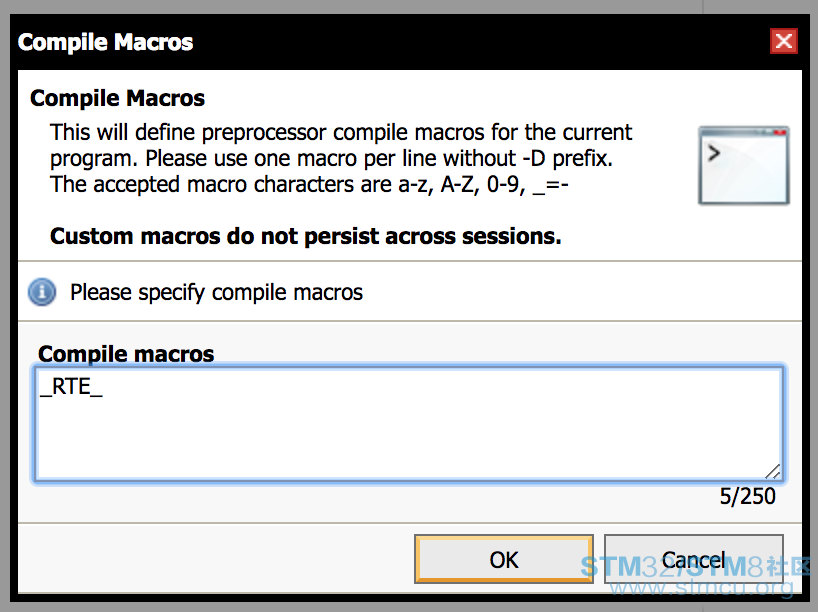Screen dimensions: 818x612
Task: Confirm the macros with the OK button
Action: [504, 559]
